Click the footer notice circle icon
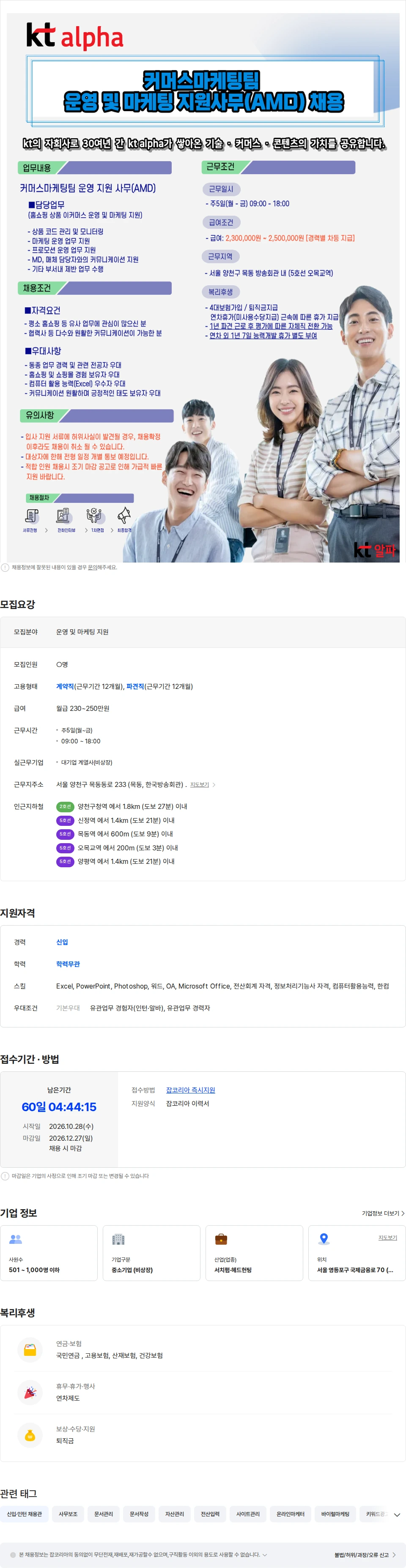 [13, 1554]
